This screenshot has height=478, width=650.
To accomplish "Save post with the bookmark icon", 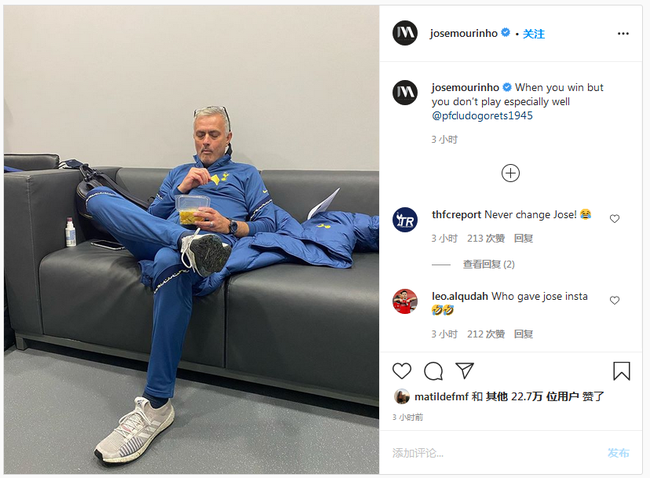I will [x=621, y=371].
